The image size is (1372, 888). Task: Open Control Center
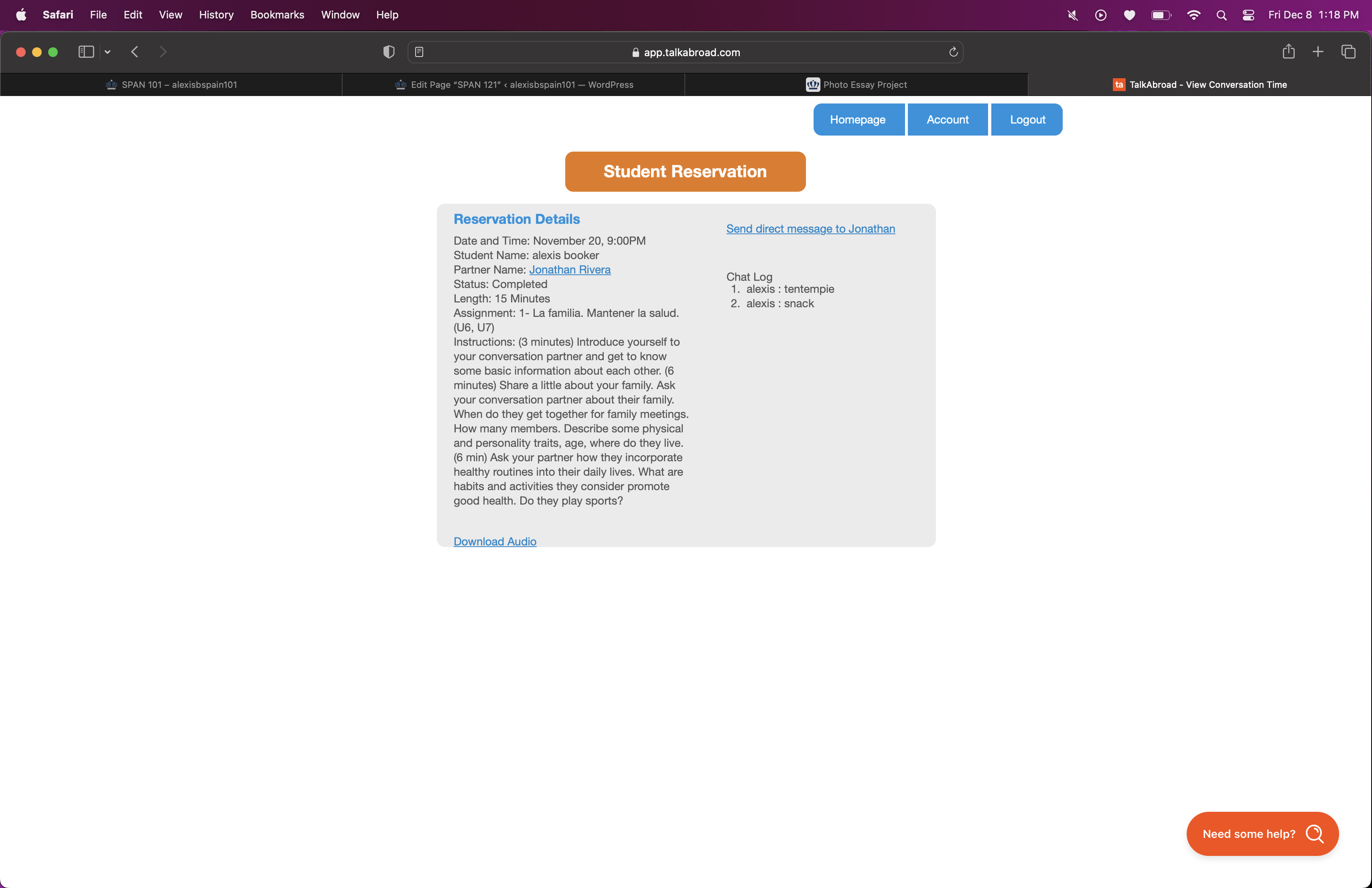pyautogui.click(x=1248, y=15)
